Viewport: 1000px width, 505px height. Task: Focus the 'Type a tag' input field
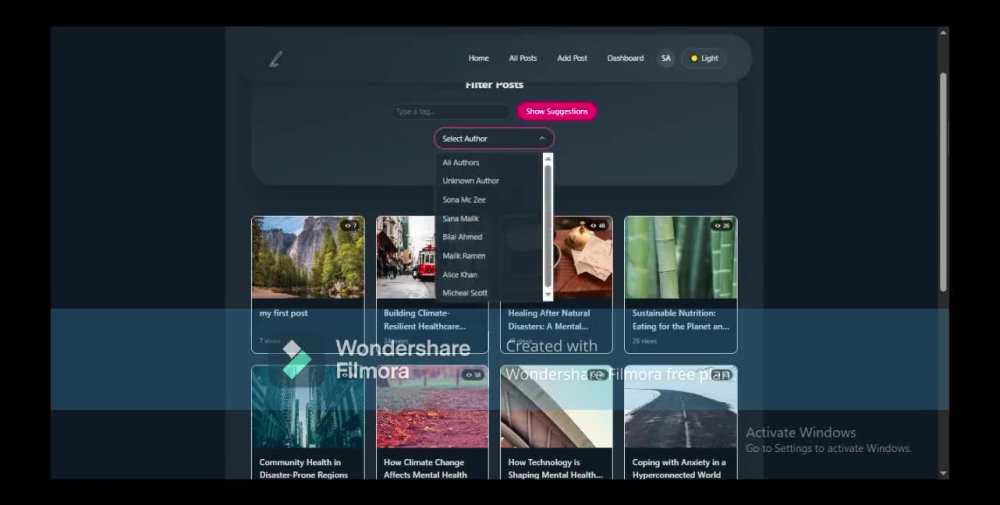(x=450, y=112)
